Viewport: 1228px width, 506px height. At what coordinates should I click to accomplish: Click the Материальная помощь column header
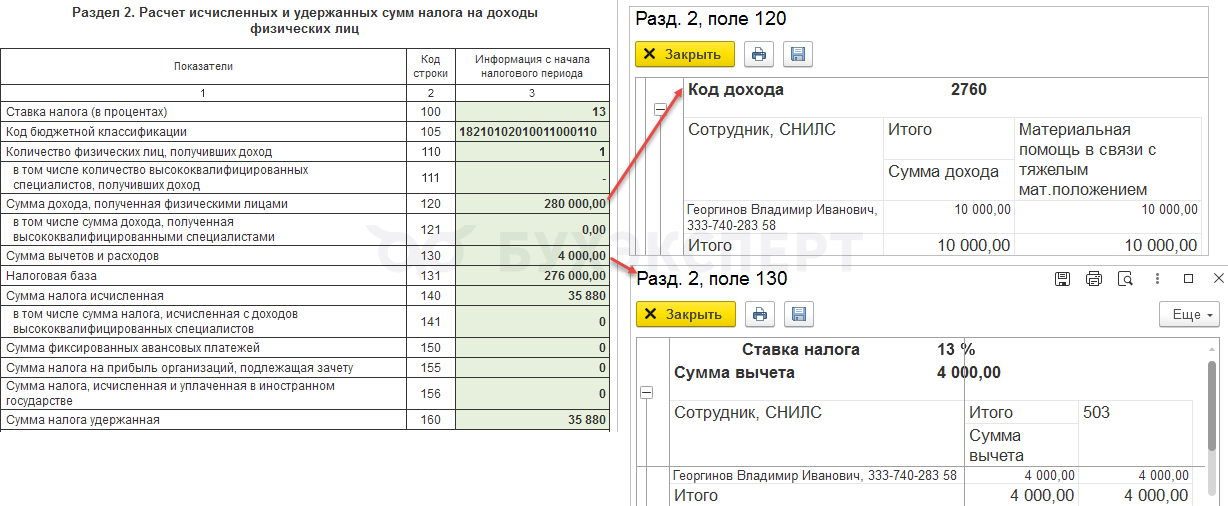pyautogui.click(x=1086, y=159)
